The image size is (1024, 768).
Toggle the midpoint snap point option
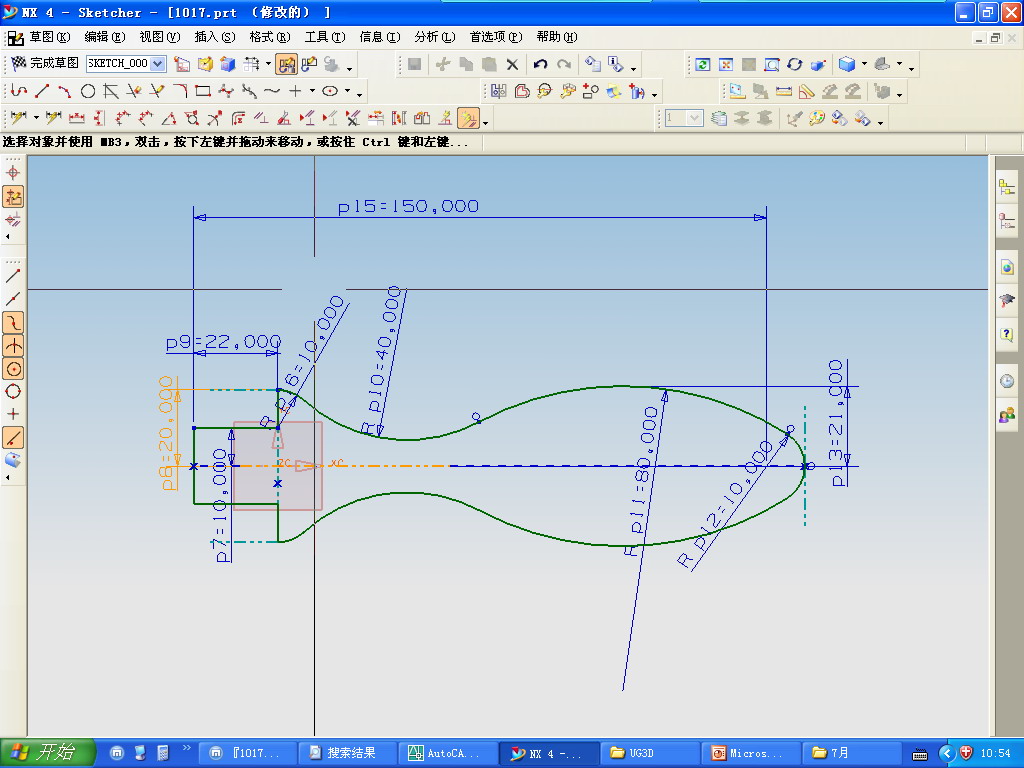click(14, 298)
